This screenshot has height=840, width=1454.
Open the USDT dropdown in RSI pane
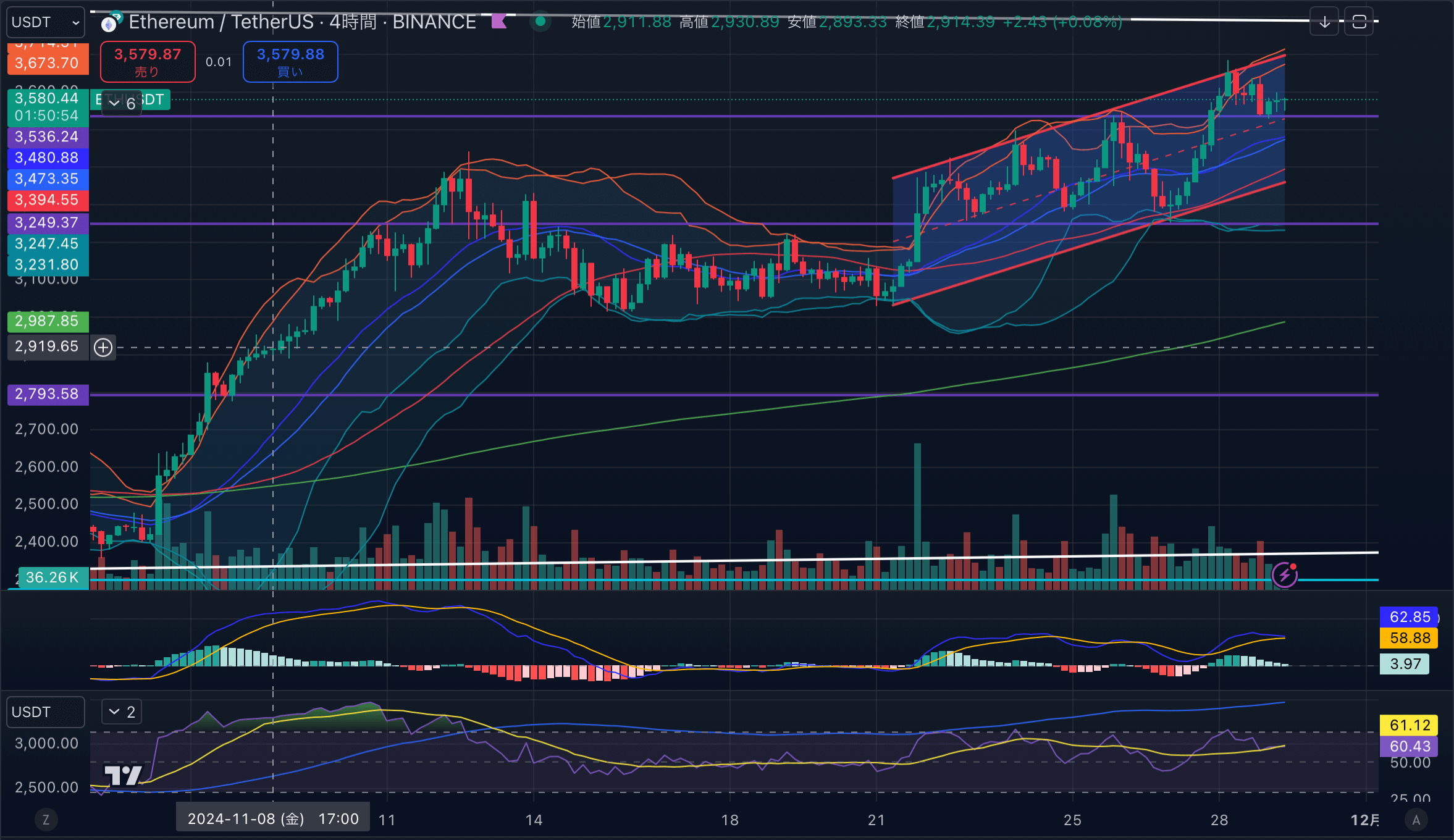[x=46, y=712]
